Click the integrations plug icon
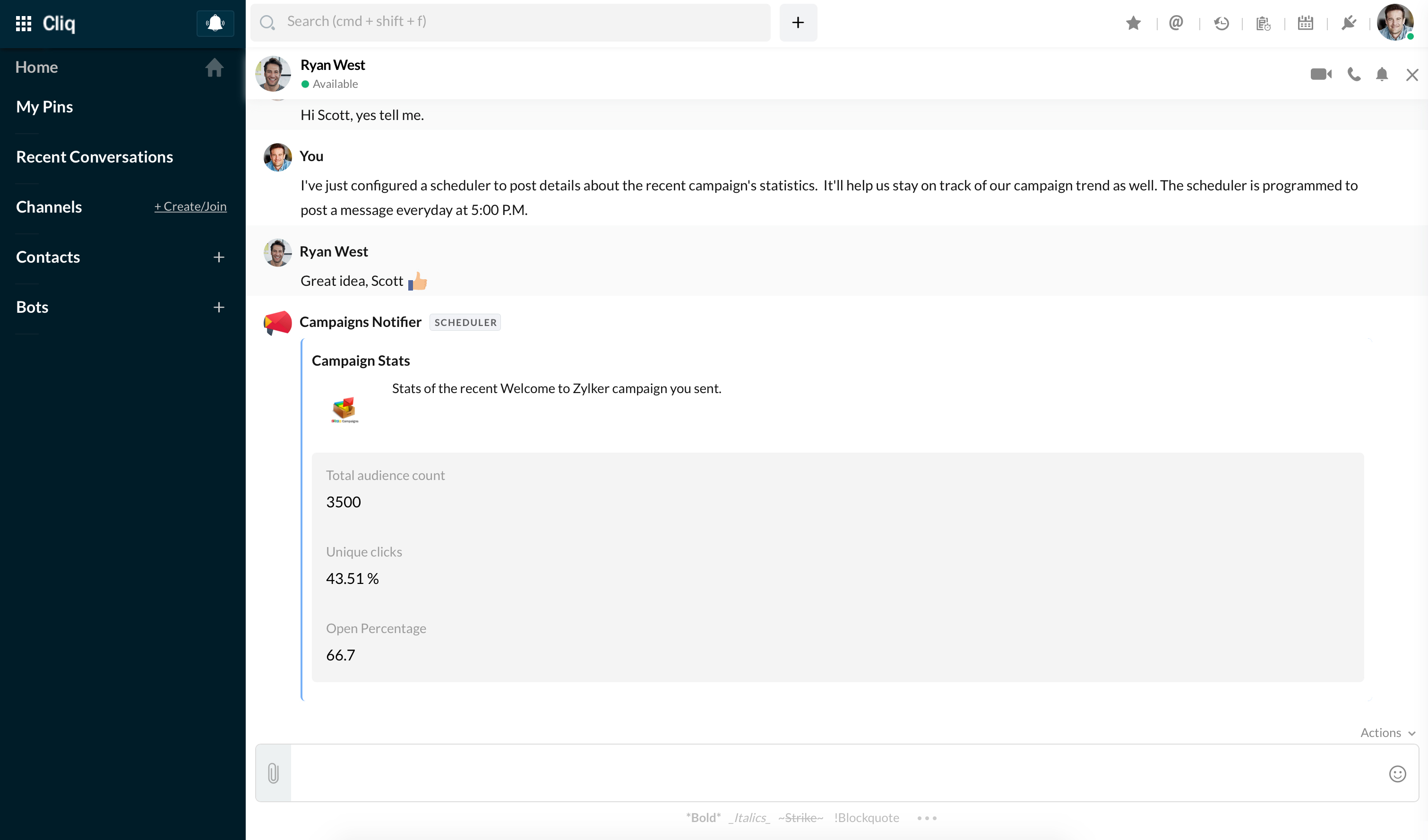 coord(1349,23)
